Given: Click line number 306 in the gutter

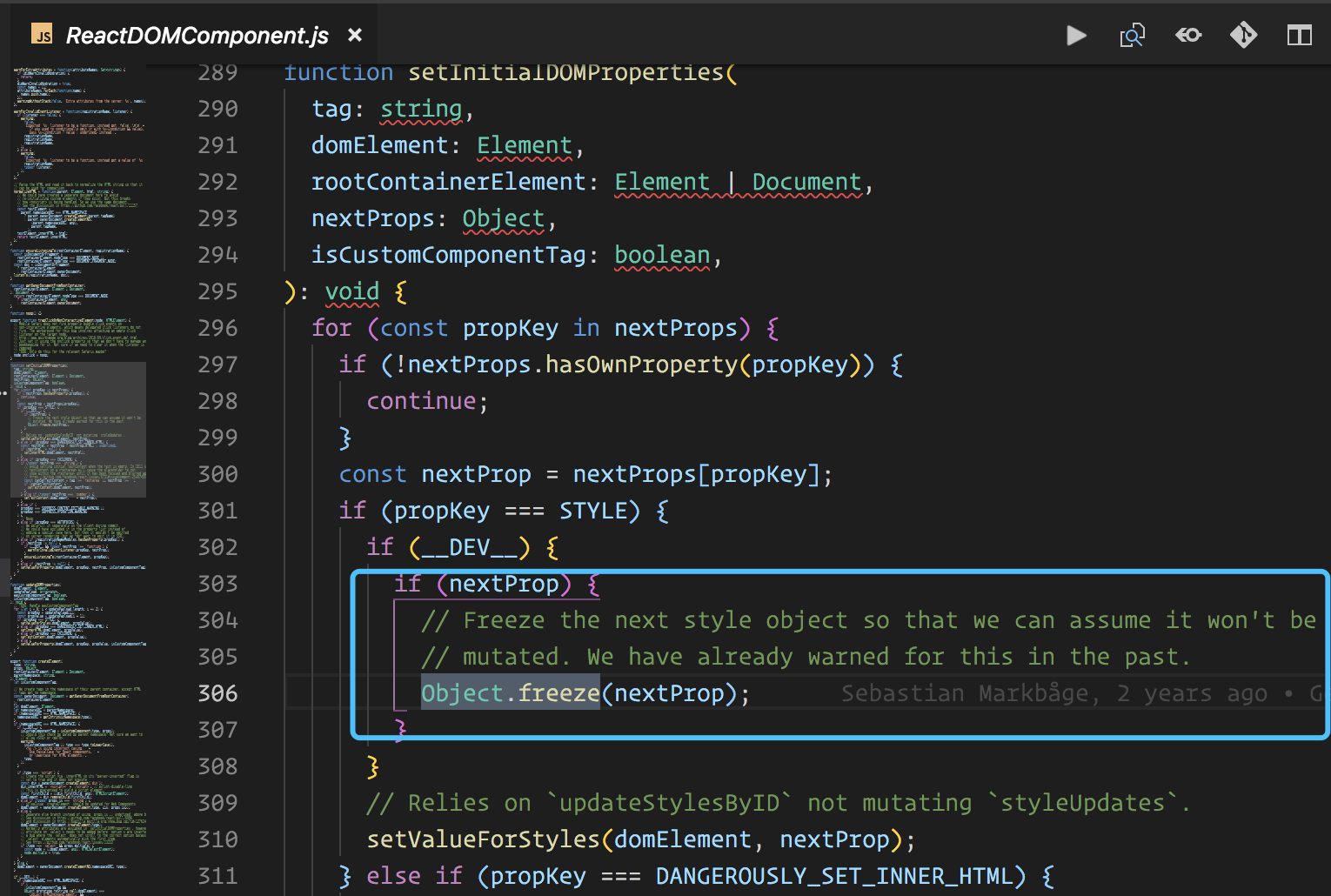Looking at the screenshot, I should [x=217, y=693].
